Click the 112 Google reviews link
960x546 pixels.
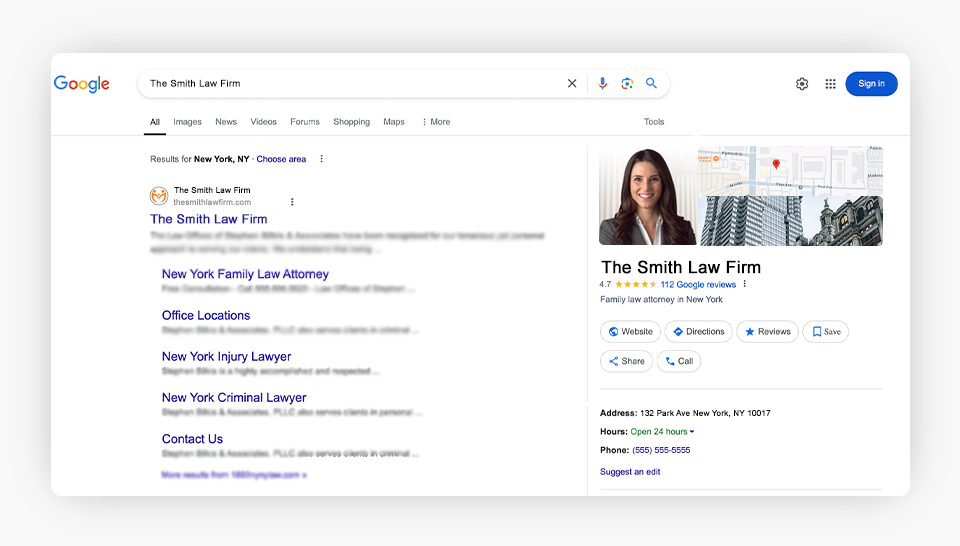click(698, 285)
